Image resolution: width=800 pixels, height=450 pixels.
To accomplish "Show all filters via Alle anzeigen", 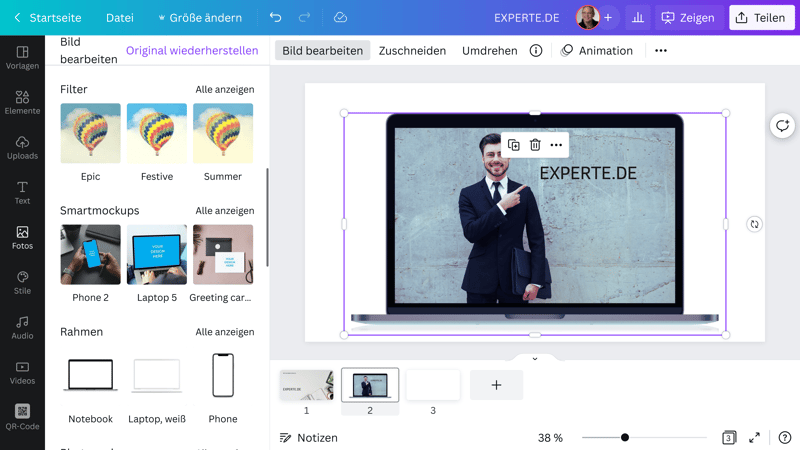I will 224,89.
